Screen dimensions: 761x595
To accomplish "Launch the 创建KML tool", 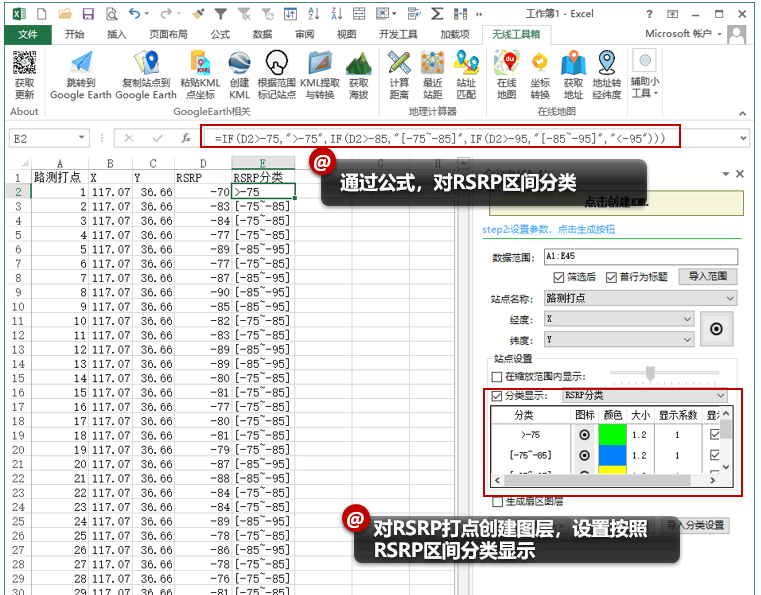I will click(x=239, y=75).
